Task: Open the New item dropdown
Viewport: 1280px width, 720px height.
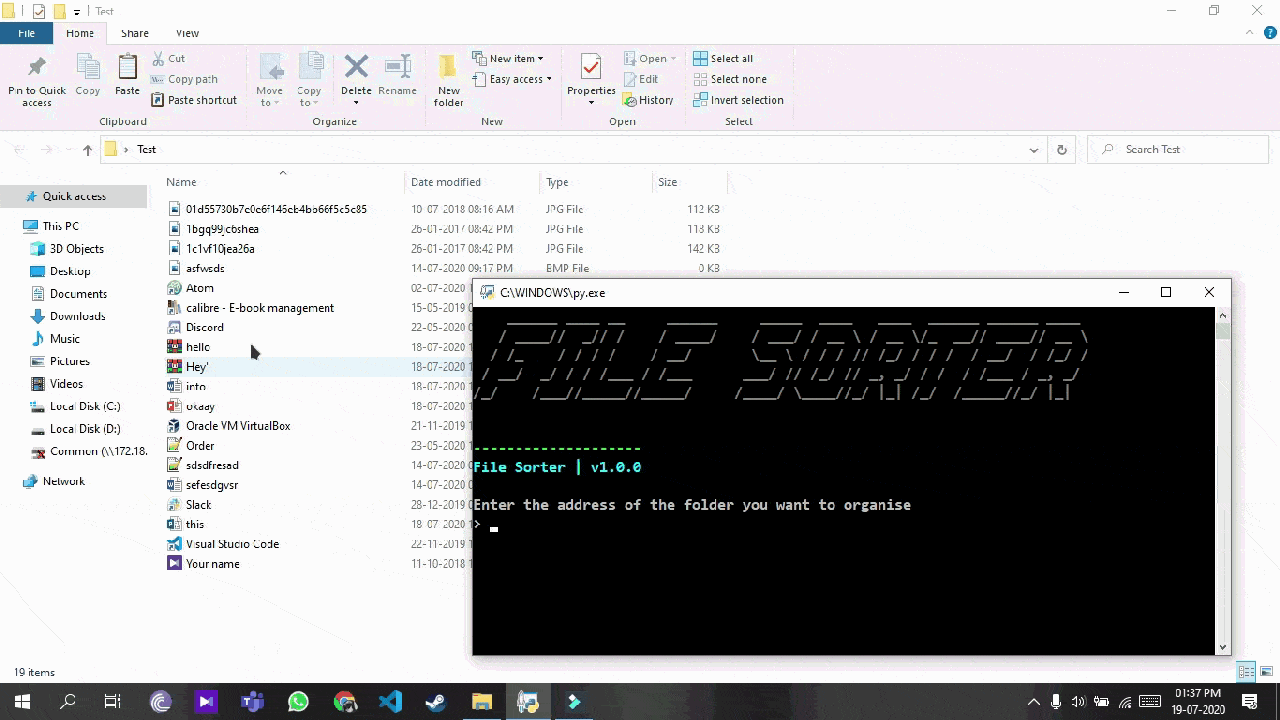Action: tap(508, 58)
